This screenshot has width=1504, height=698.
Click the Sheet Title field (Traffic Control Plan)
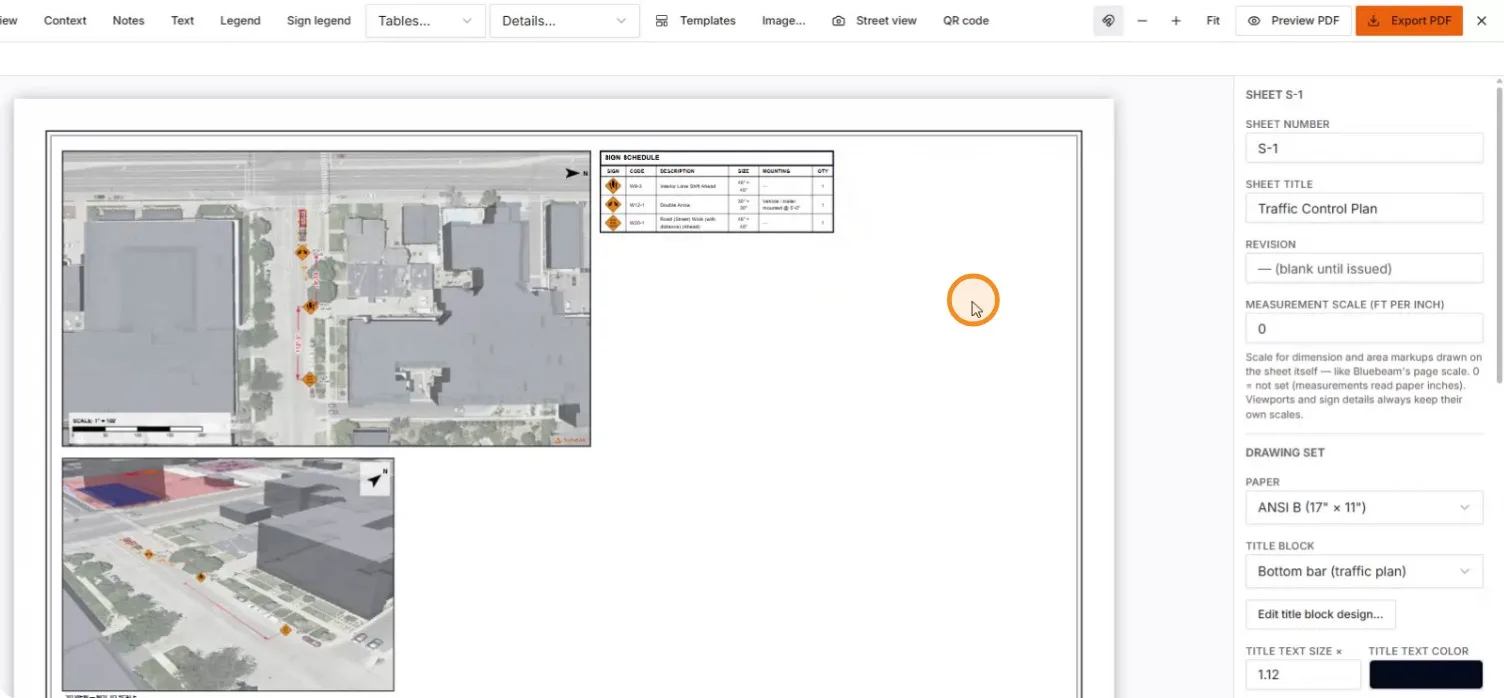[x=1364, y=208]
